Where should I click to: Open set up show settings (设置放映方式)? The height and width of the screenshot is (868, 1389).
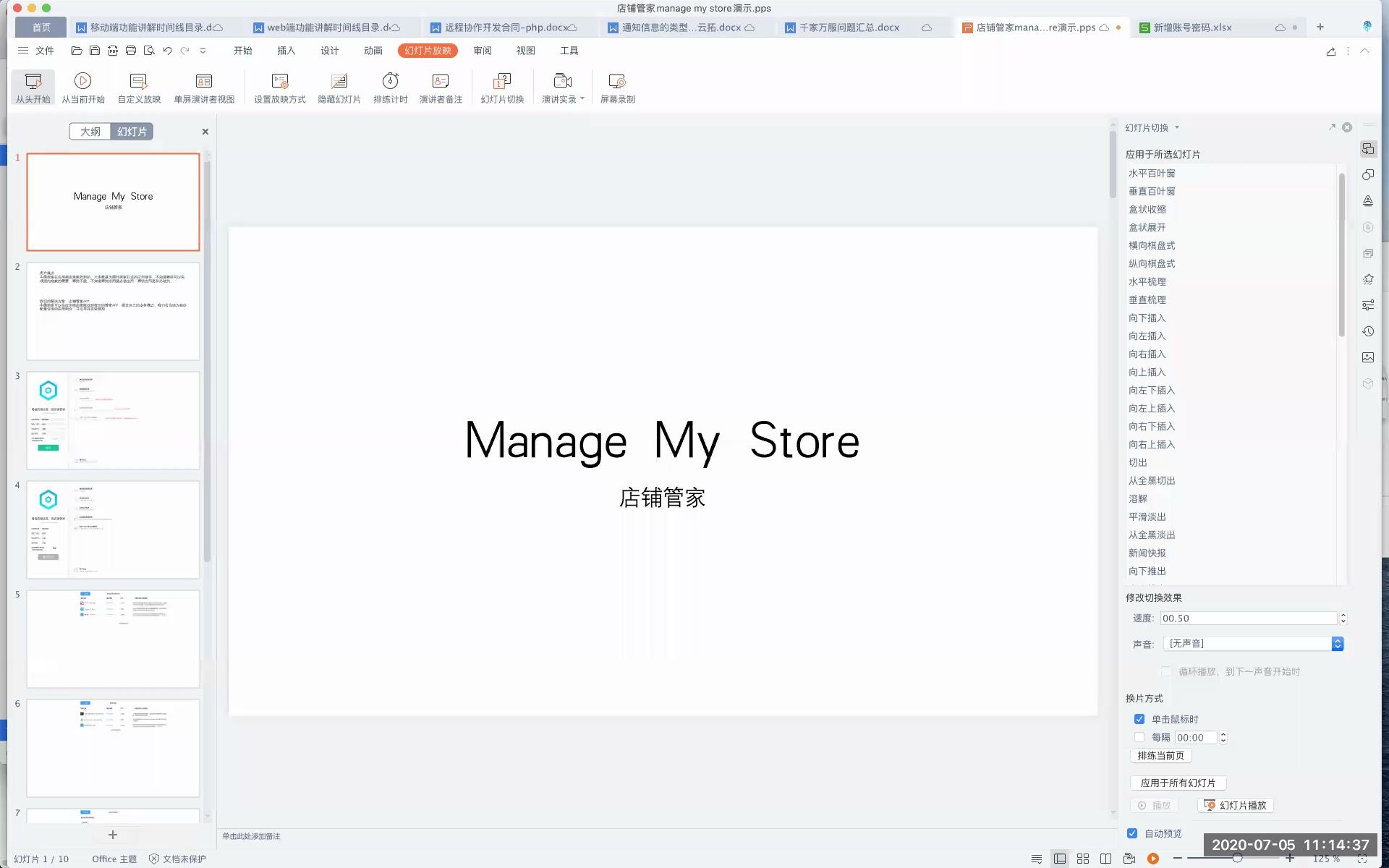(279, 87)
